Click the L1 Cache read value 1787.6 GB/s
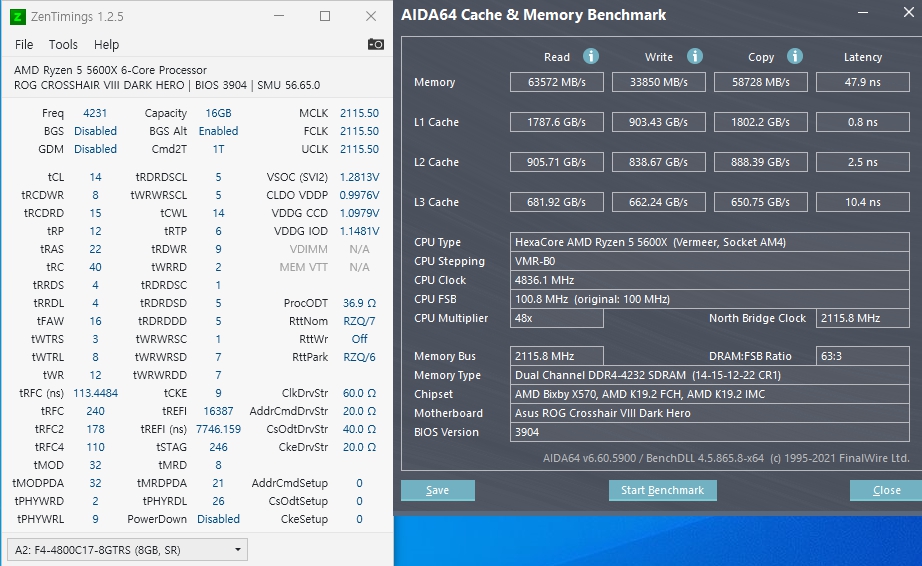The image size is (922, 566). click(557, 122)
